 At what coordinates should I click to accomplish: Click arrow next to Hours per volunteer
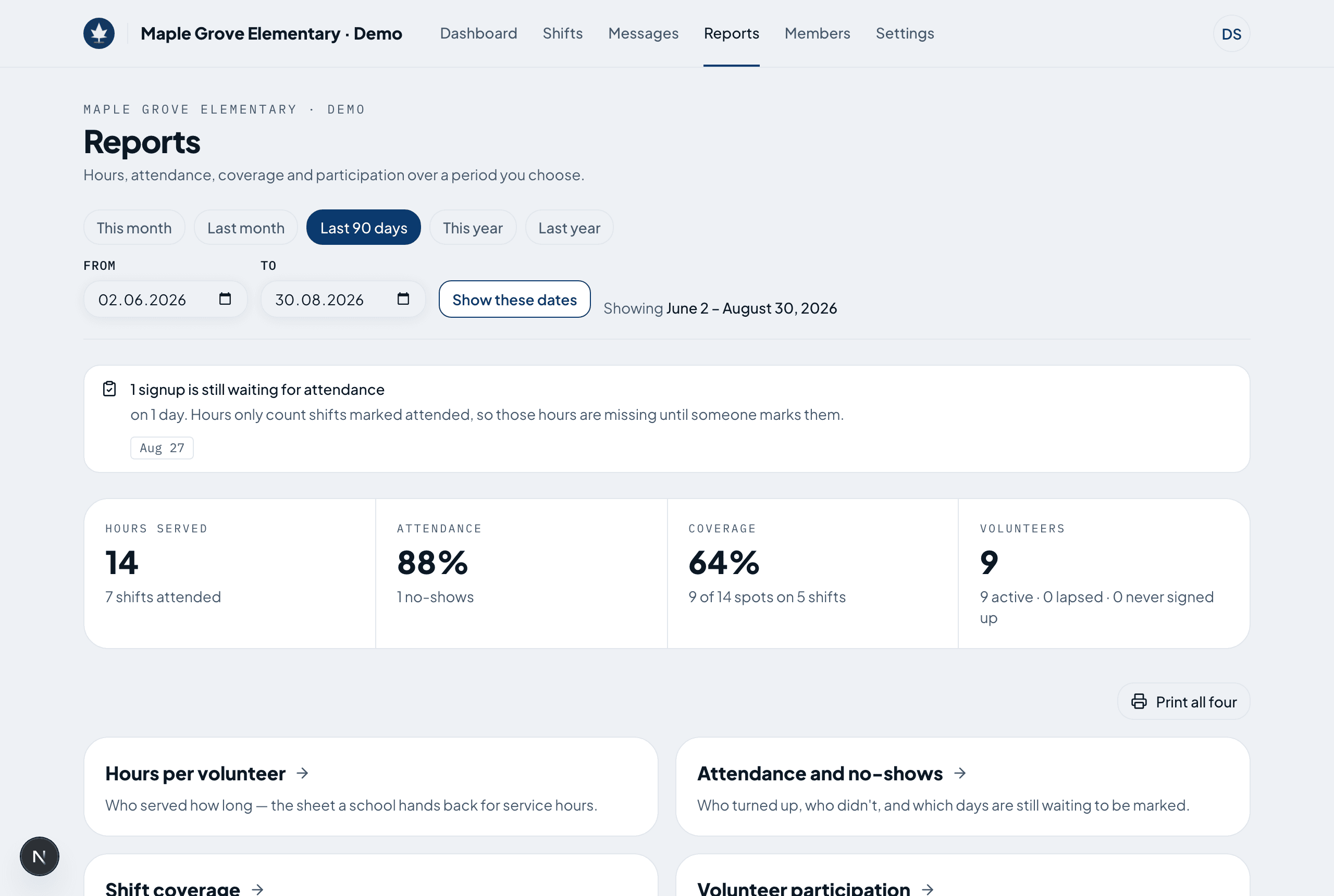[x=303, y=773]
